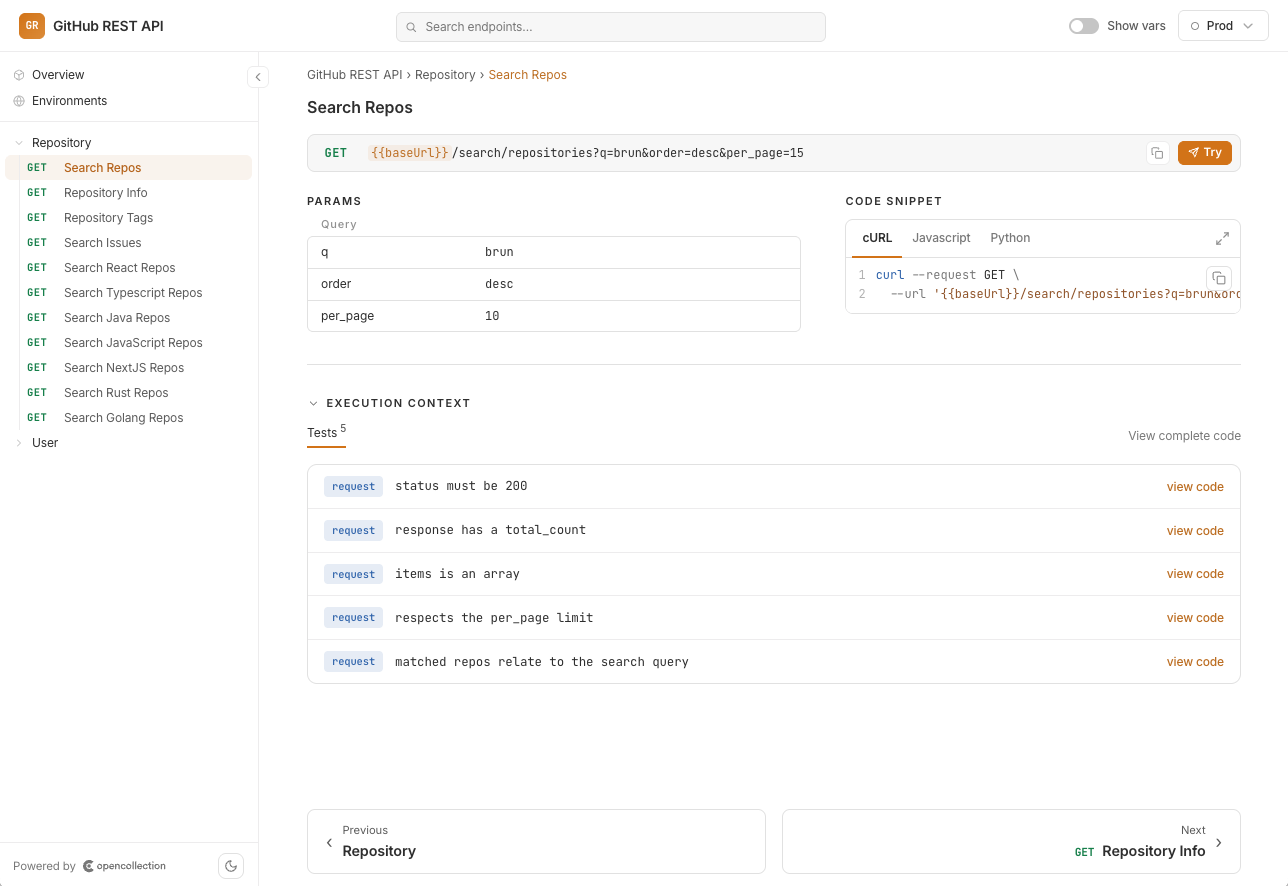The image size is (1288, 886).
Task: View code for response has a total_count
Action: 1195,531
